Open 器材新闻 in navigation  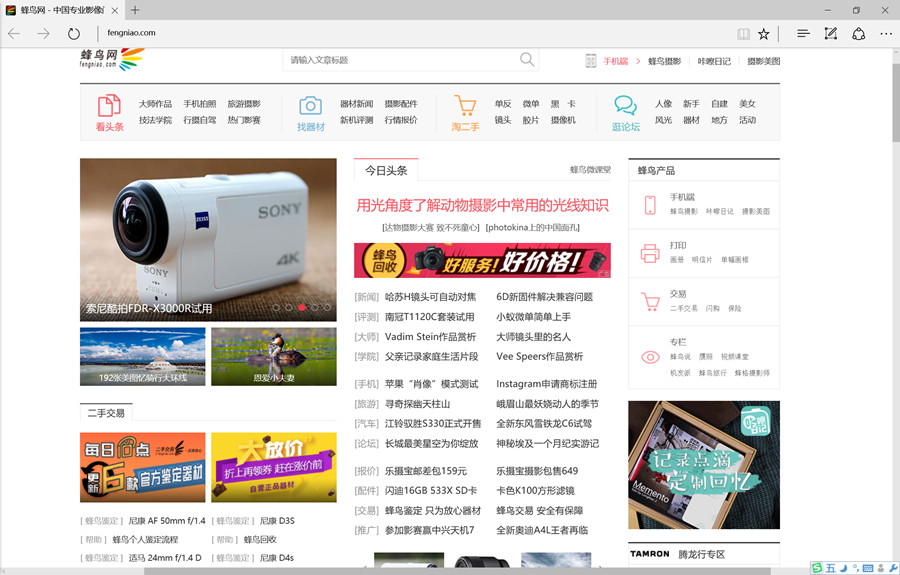click(x=356, y=104)
